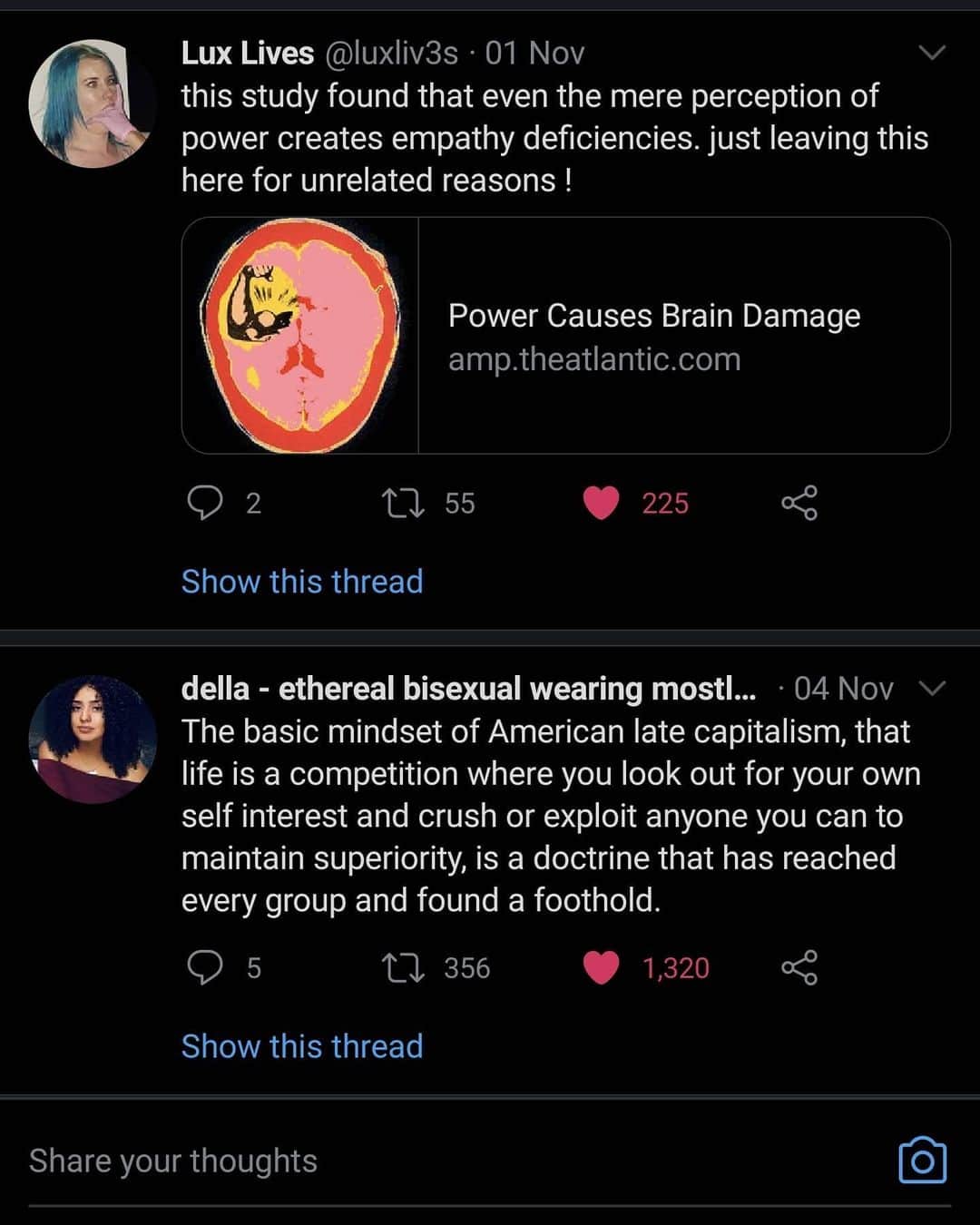The image size is (980, 1225).
Task: Share della's tweet
Action: (x=799, y=968)
